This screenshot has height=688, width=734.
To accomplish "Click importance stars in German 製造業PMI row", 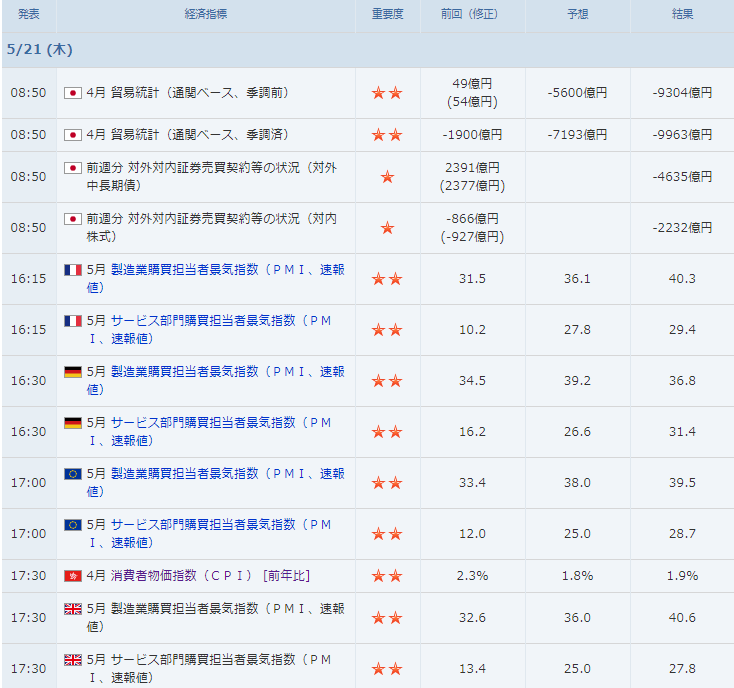I will click(387, 381).
